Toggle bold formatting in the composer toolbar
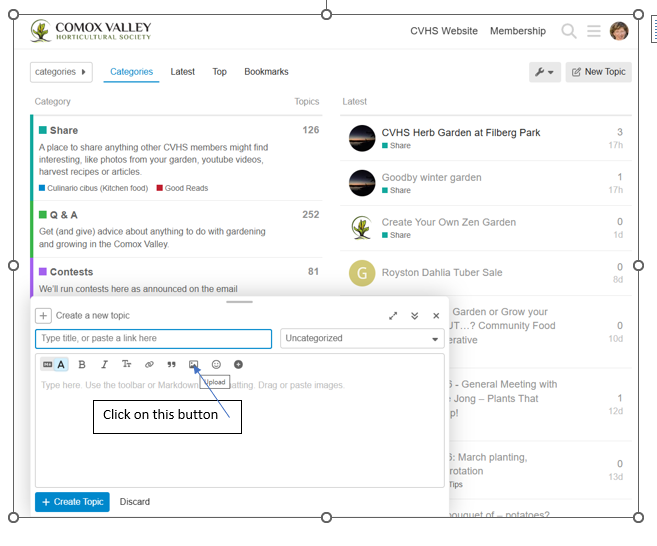The width and height of the screenshot is (657, 546). point(82,365)
